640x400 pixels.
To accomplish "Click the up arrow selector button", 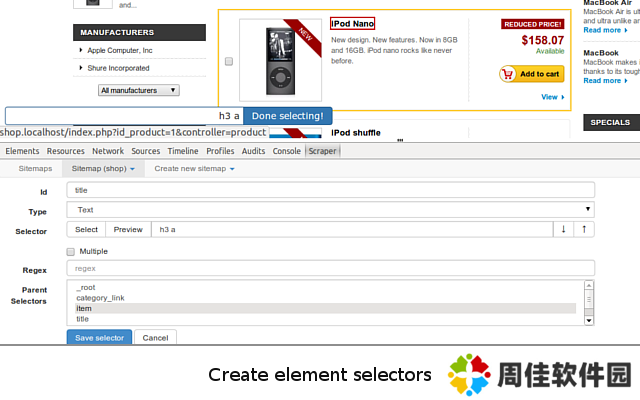I will [x=584, y=229].
